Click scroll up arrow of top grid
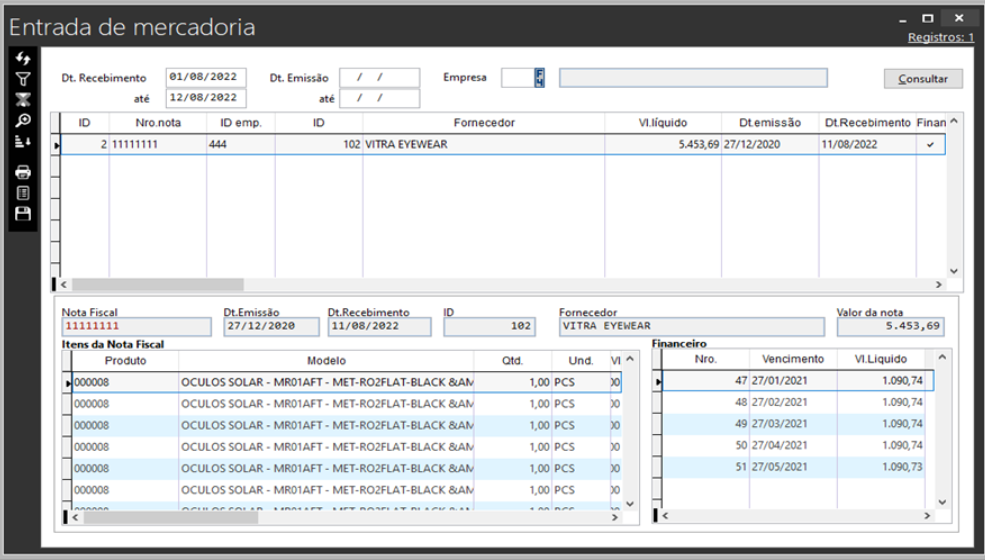 coord(953,122)
